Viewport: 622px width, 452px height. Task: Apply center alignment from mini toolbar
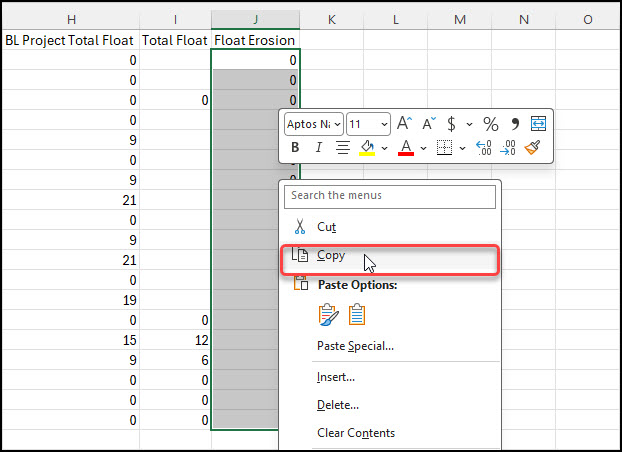(343, 148)
